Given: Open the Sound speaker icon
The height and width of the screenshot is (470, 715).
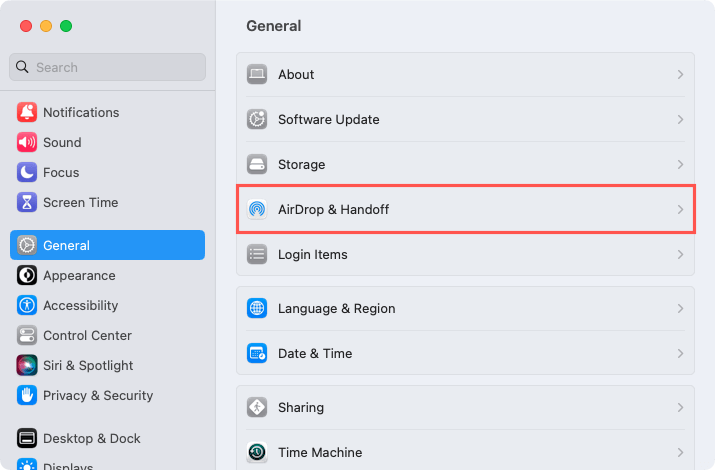Looking at the screenshot, I should click(27, 142).
